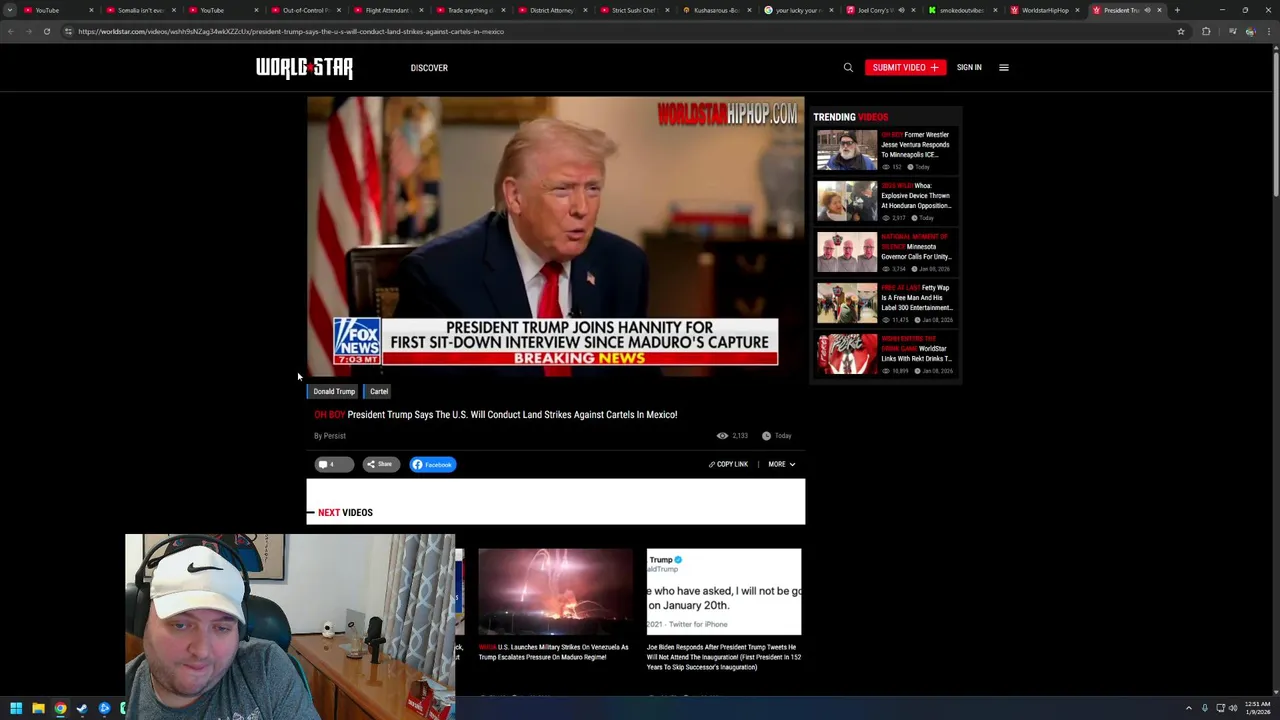Open Windows Start menu
This screenshot has width=1280, height=720.
pyautogui.click(x=16, y=708)
